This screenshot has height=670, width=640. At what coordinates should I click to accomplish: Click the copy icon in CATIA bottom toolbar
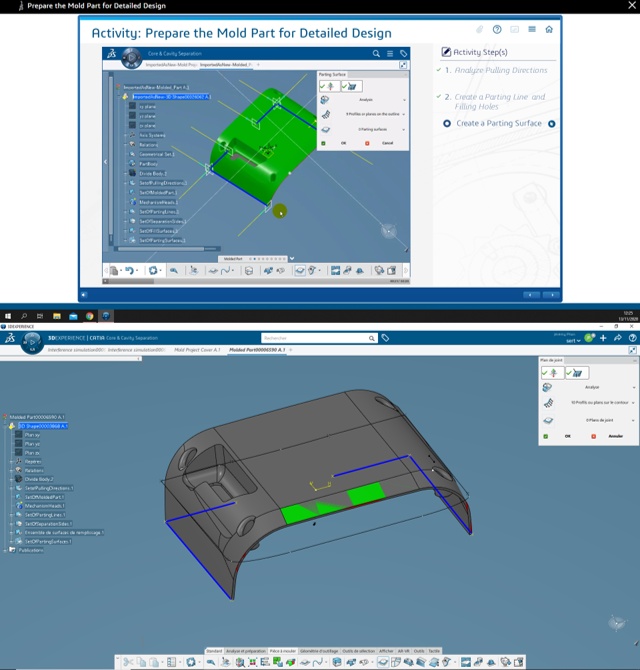tap(141, 662)
